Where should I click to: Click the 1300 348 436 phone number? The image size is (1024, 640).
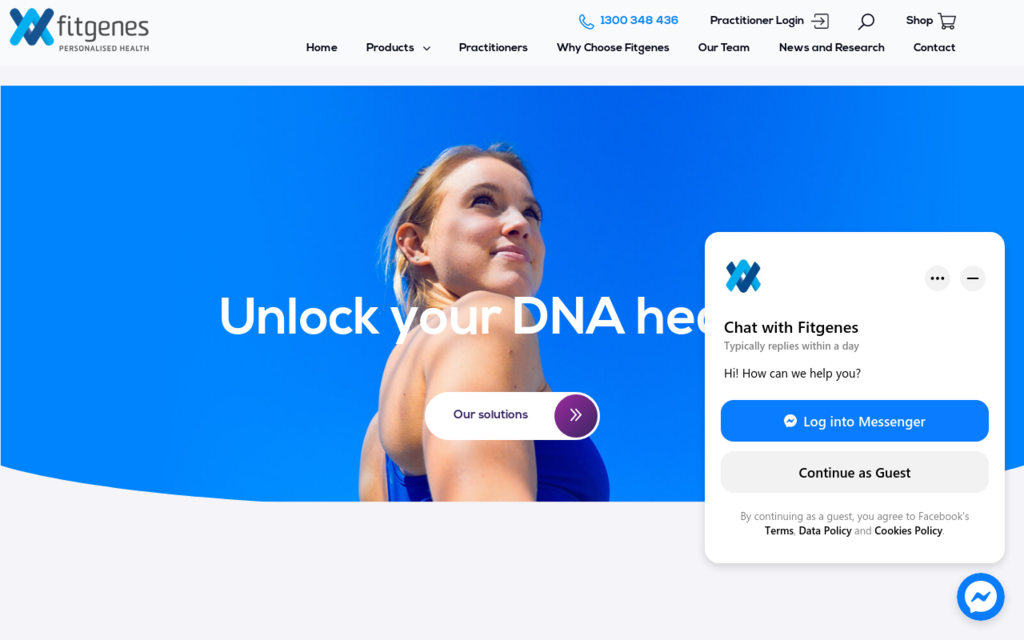click(x=639, y=20)
